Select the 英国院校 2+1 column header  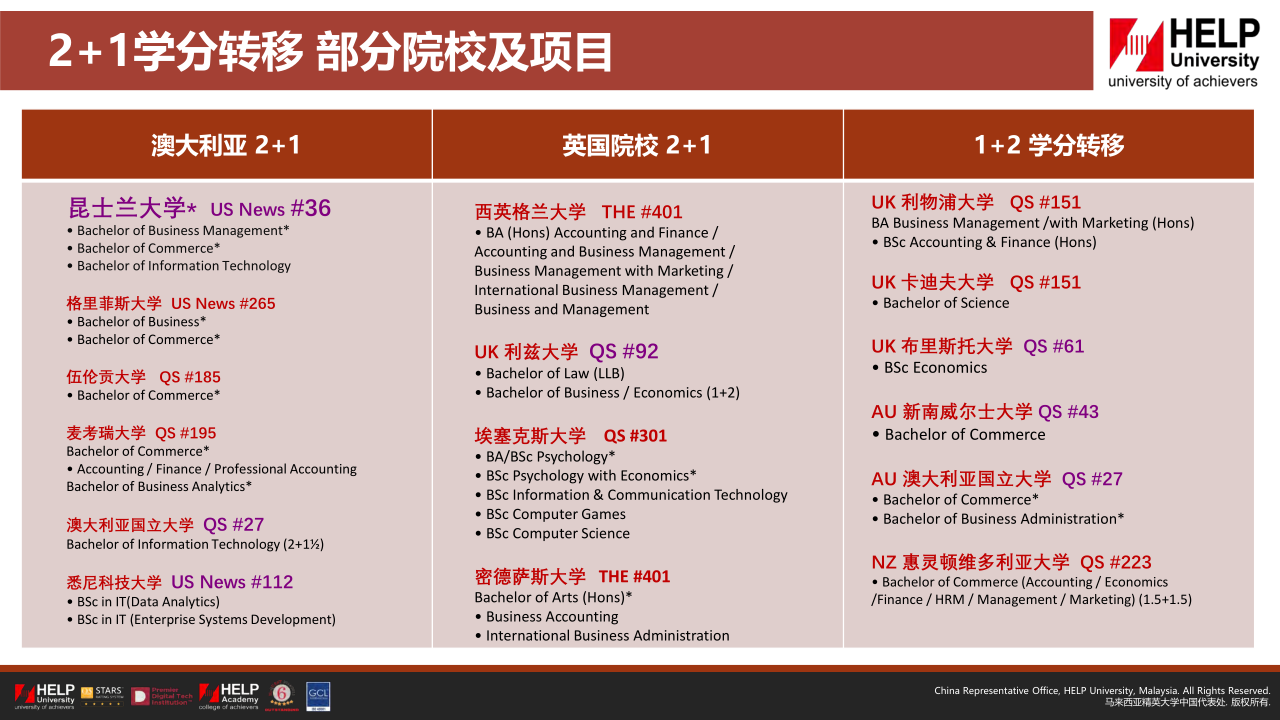(637, 145)
